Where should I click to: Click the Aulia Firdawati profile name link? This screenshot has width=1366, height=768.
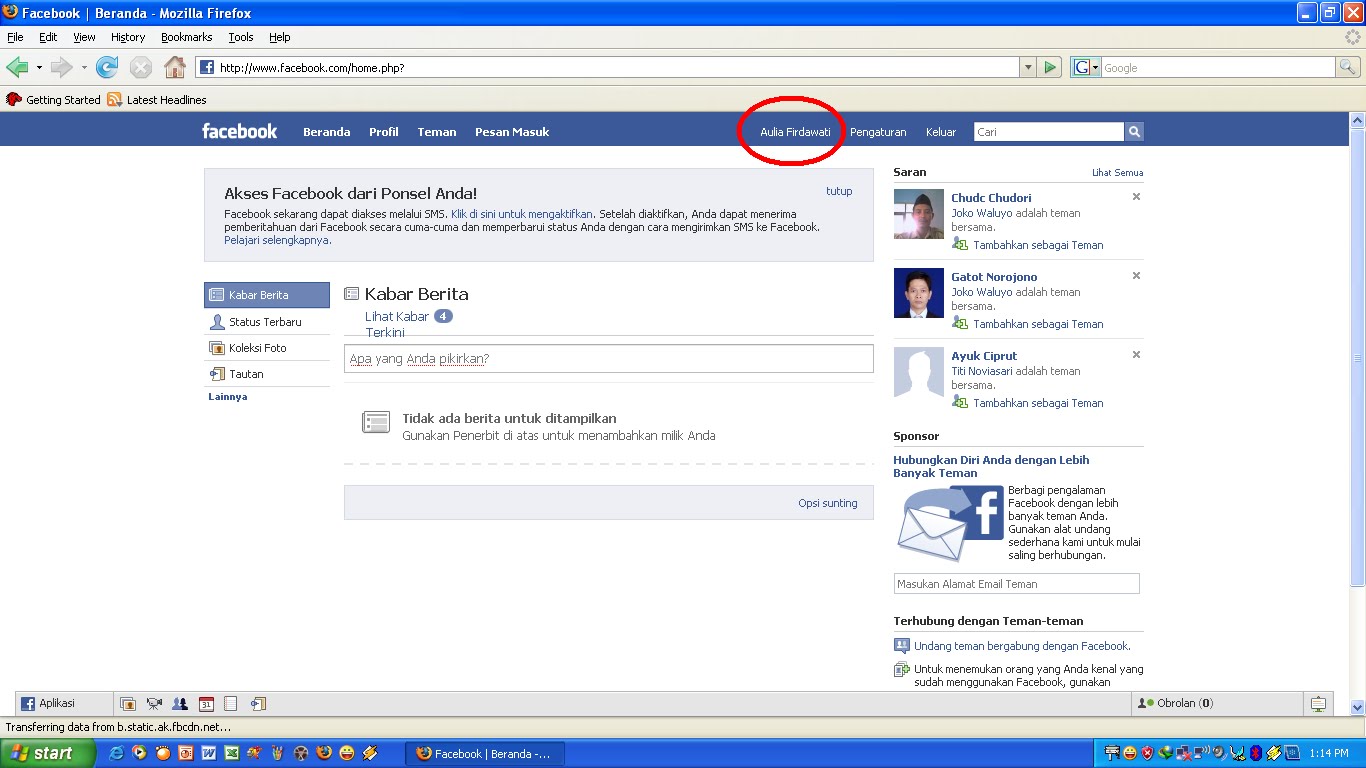pyautogui.click(x=795, y=132)
